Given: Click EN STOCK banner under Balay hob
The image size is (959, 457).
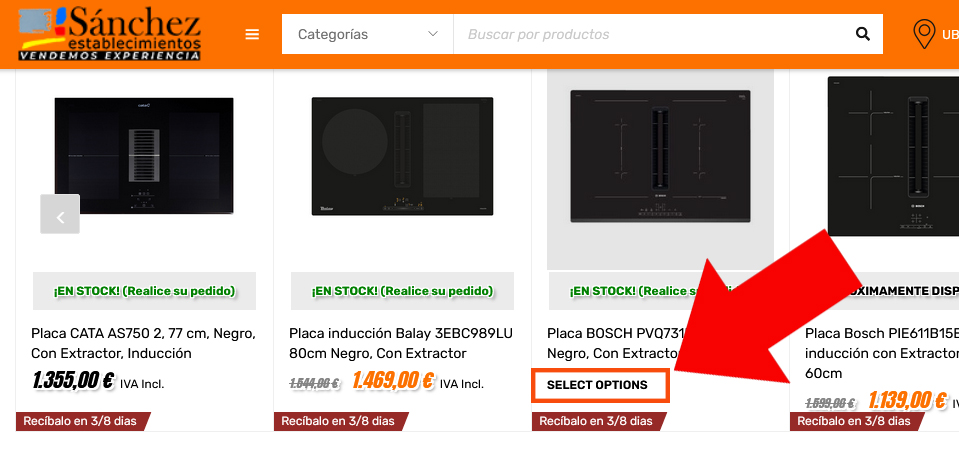Looking at the screenshot, I should pos(402,291).
